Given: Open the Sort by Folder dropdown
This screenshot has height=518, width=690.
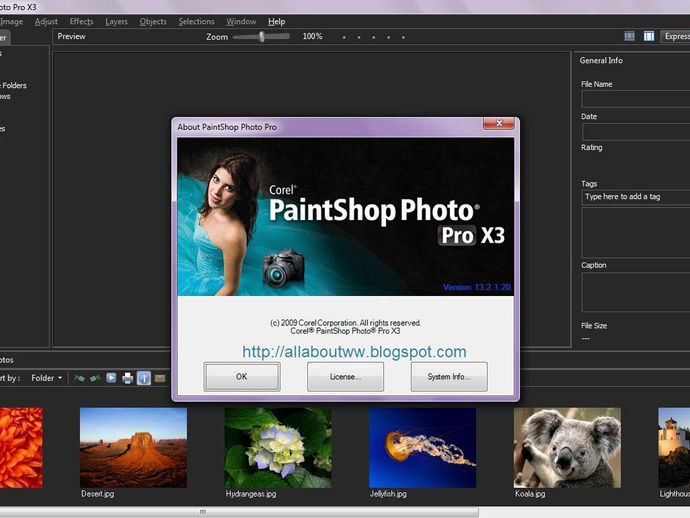Looking at the screenshot, I should 47,378.
